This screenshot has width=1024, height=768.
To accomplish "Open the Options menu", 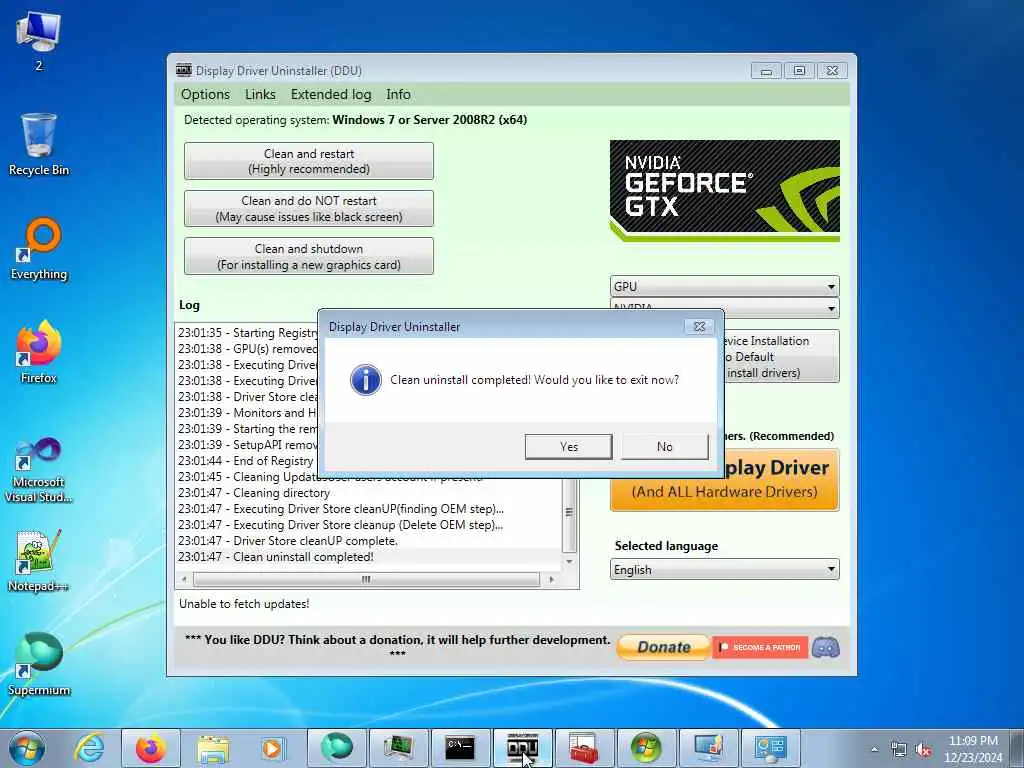I will 205,94.
